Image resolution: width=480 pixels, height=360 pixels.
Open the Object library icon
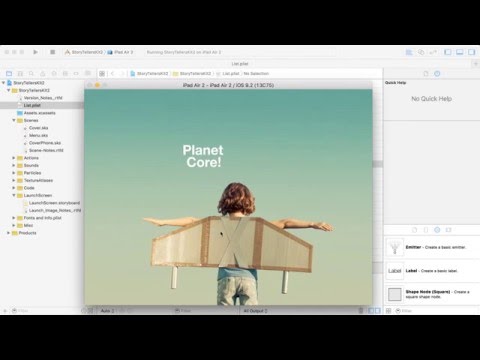coord(437,230)
